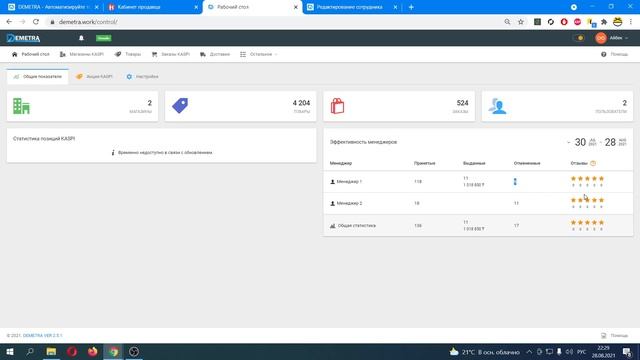Select the Общие показатели tab

click(x=38, y=77)
